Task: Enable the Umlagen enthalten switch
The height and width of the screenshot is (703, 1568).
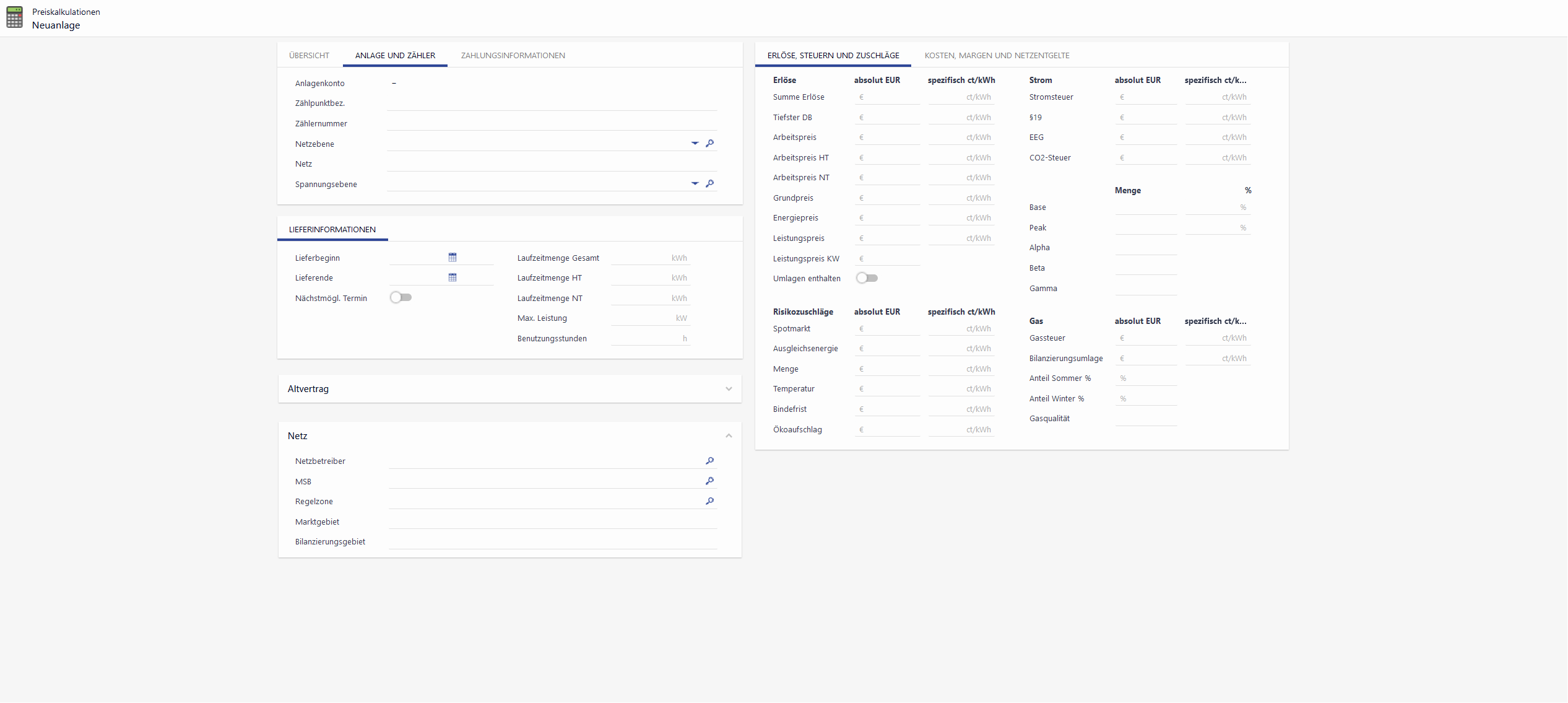Action: [867, 278]
